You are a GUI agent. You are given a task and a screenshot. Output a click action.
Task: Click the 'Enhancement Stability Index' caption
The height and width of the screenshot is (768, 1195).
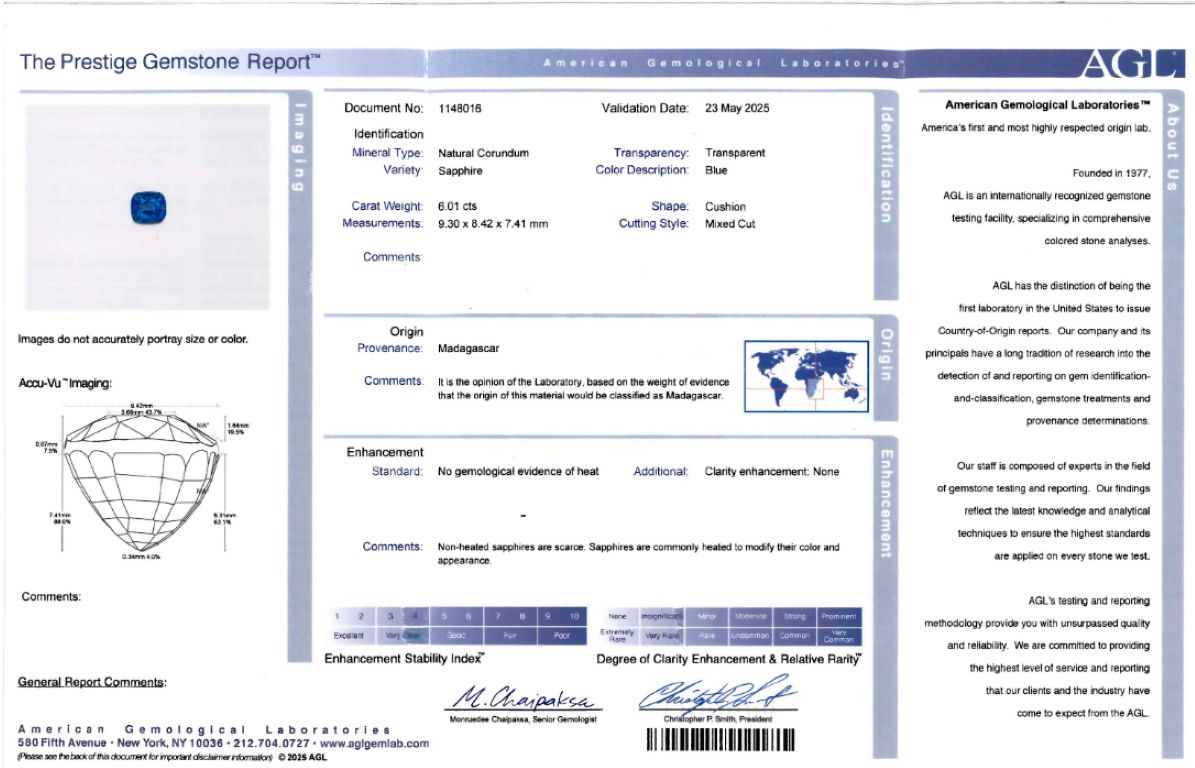click(x=404, y=658)
